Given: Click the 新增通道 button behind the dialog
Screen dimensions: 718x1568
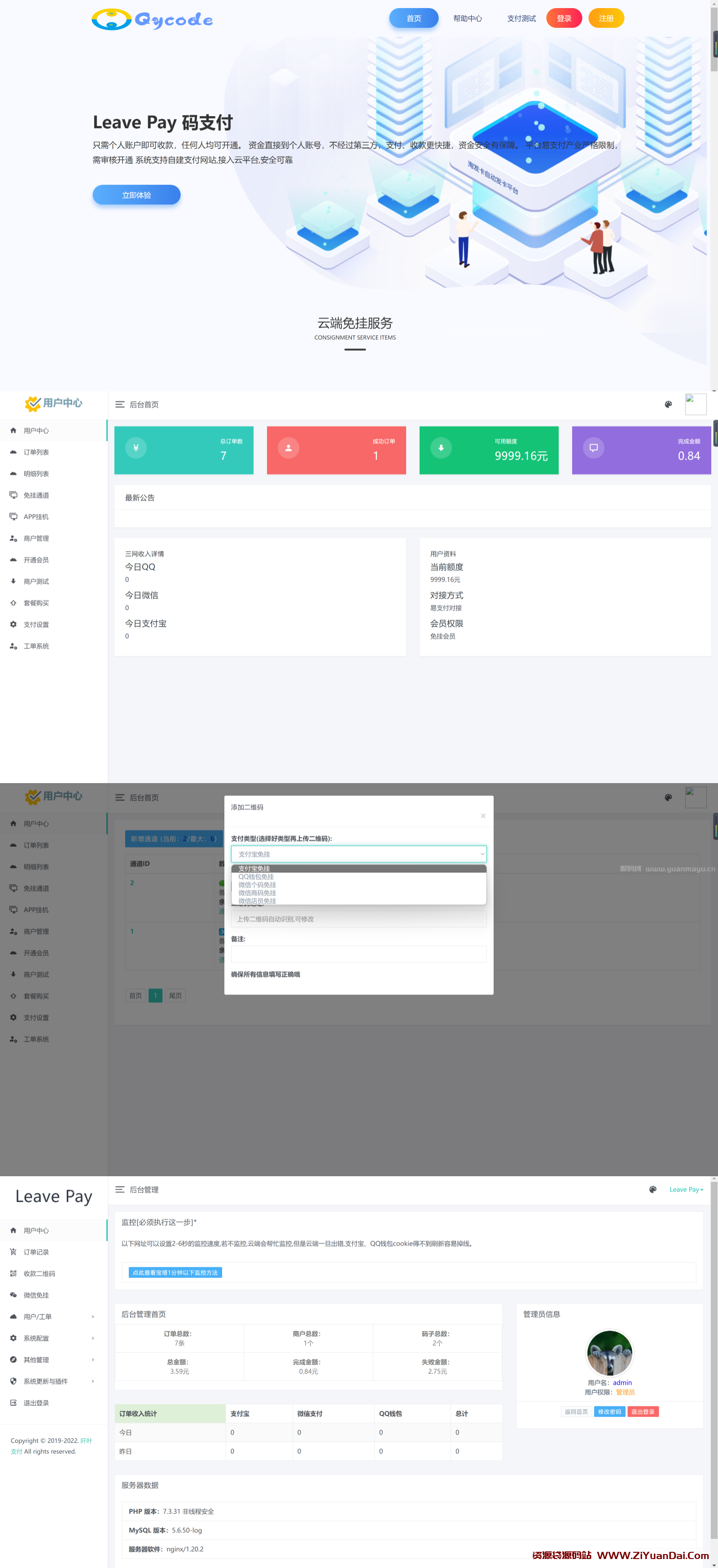Looking at the screenshot, I should click(174, 839).
